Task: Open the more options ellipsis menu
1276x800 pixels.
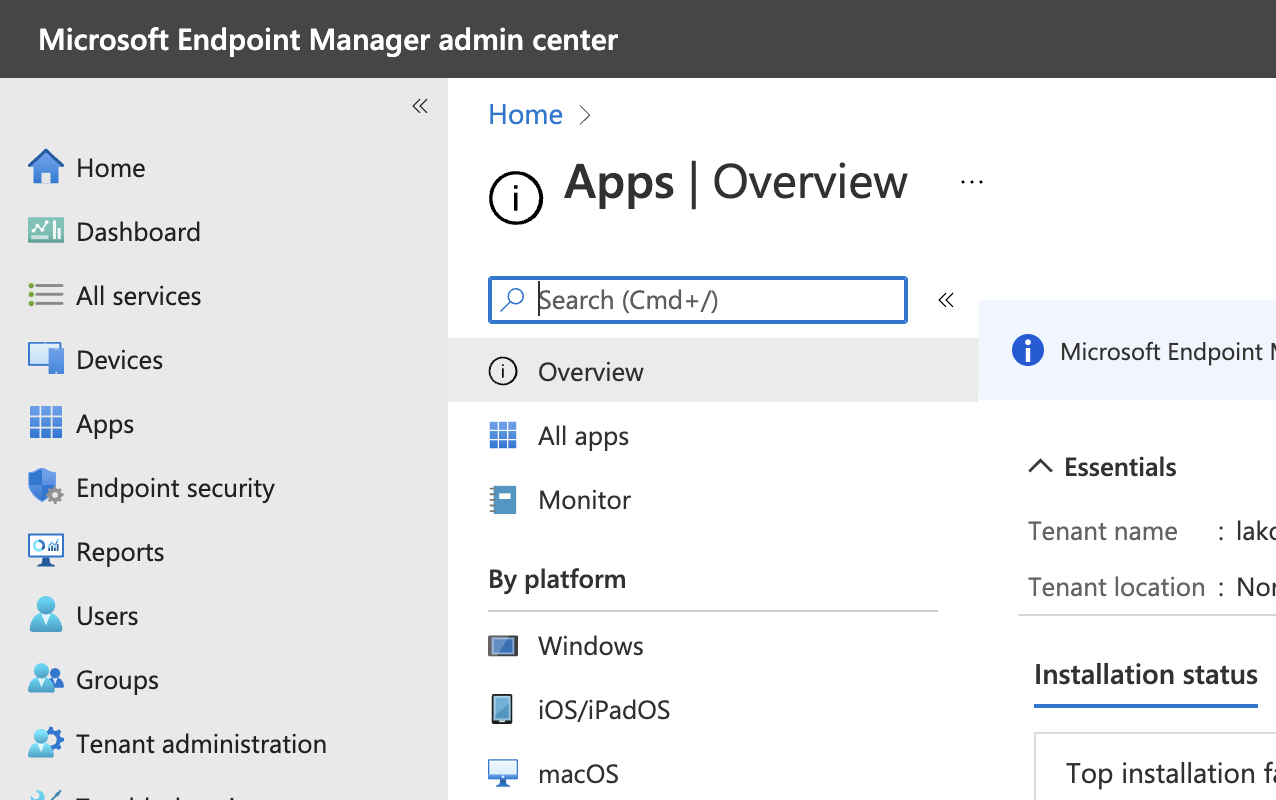Action: (972, 182)
